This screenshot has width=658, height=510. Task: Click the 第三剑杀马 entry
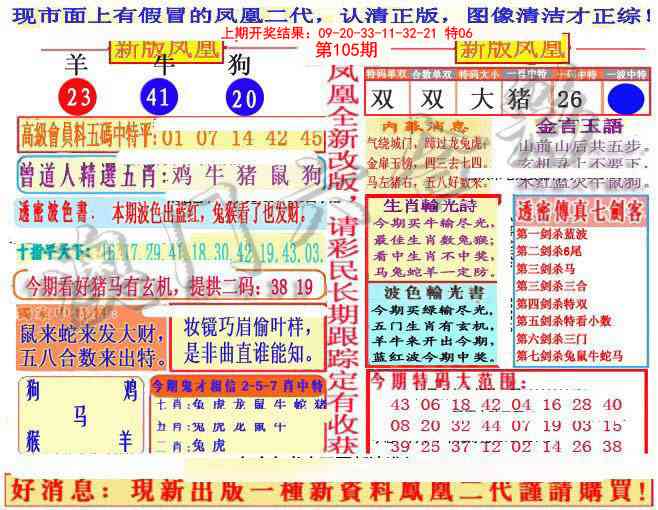(x=546, y=269)
